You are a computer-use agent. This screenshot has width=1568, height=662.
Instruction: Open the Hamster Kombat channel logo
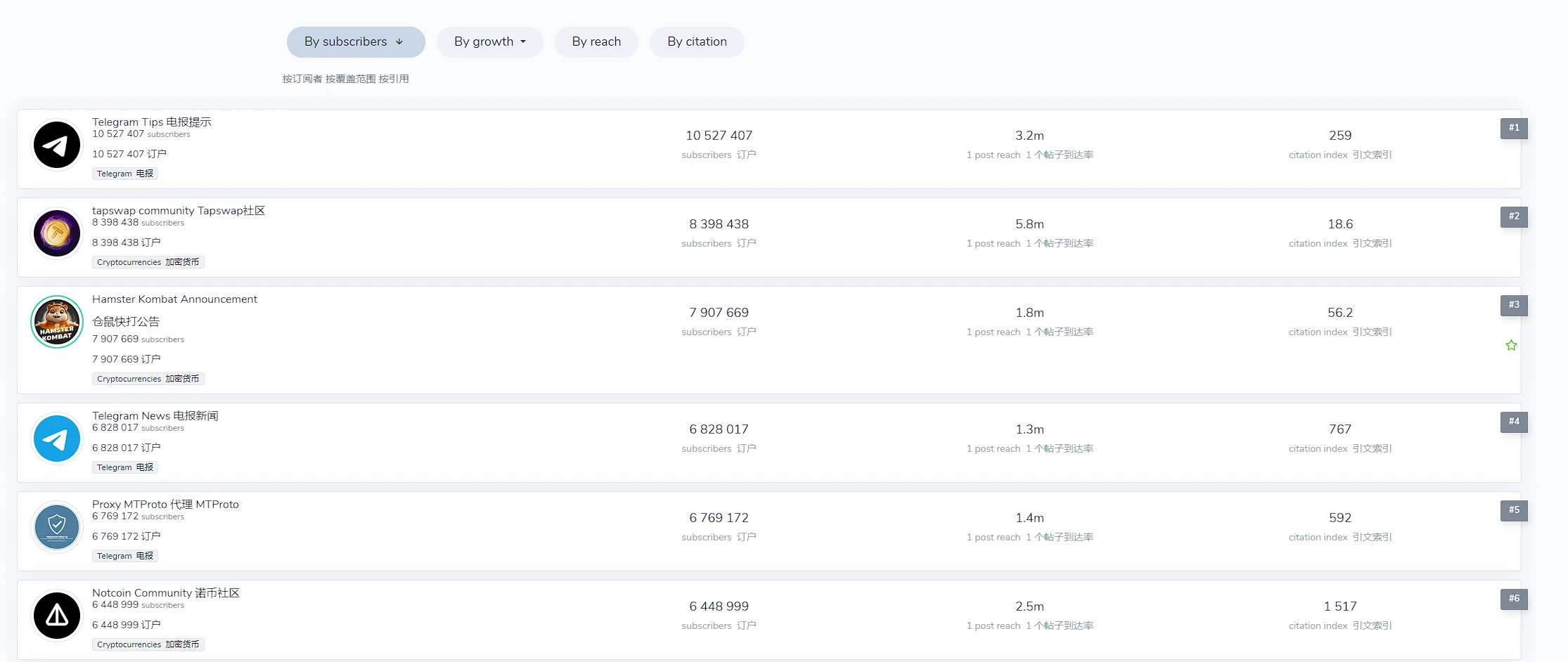[57, 322]
